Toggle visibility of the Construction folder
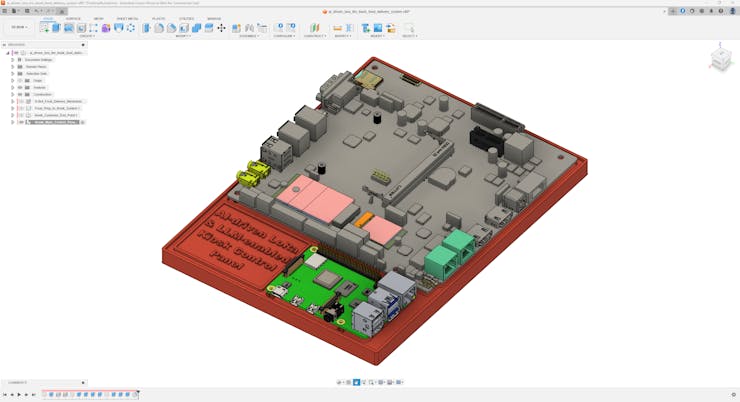 point(20,94)
